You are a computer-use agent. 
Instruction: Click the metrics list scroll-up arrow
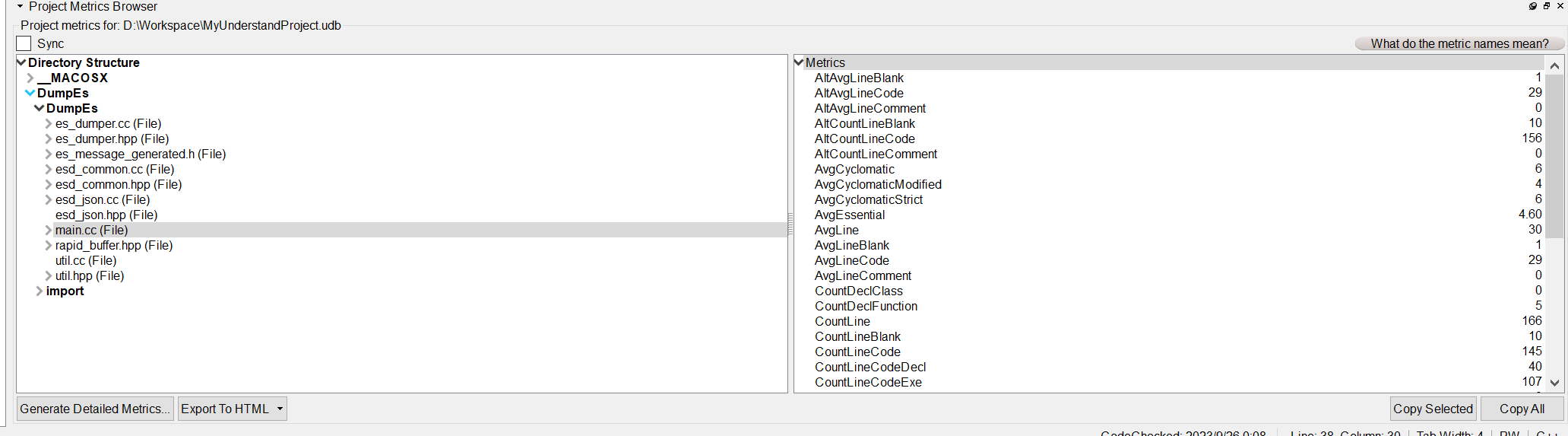pos(1555,66)
